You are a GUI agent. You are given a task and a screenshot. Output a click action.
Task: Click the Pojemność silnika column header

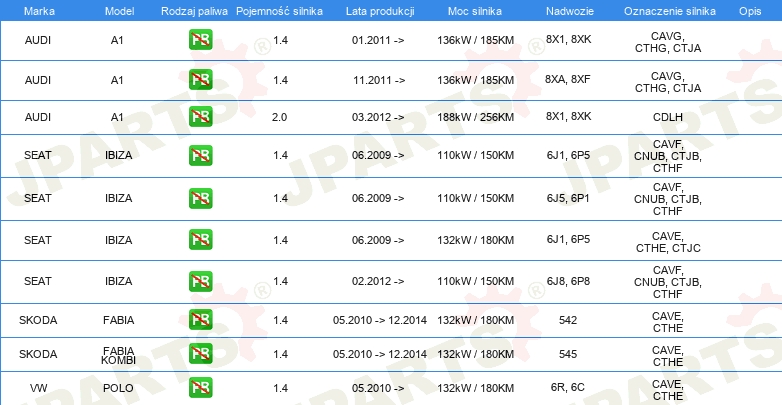(279, 11)
